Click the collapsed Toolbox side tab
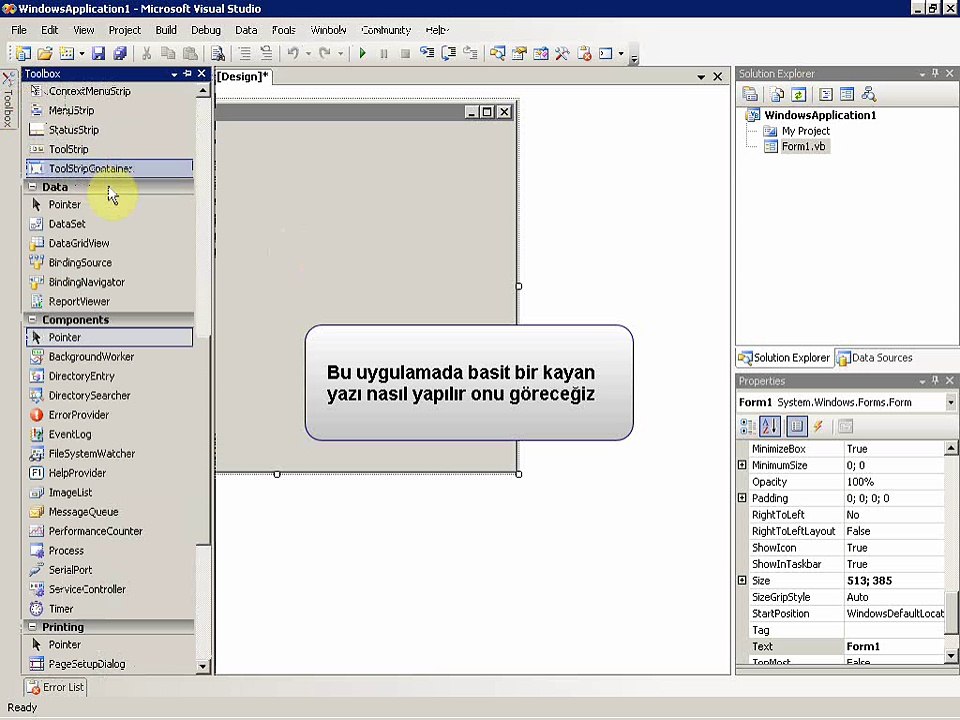The image size is (960, 720). [x=8, y=99]
